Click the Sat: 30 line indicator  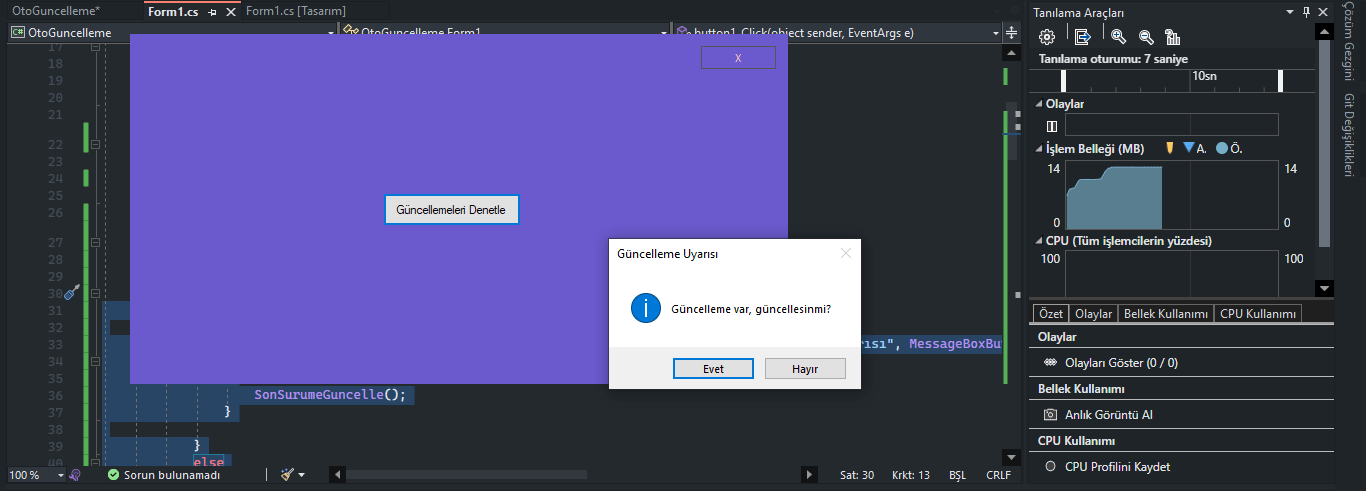tap(857, 475)
